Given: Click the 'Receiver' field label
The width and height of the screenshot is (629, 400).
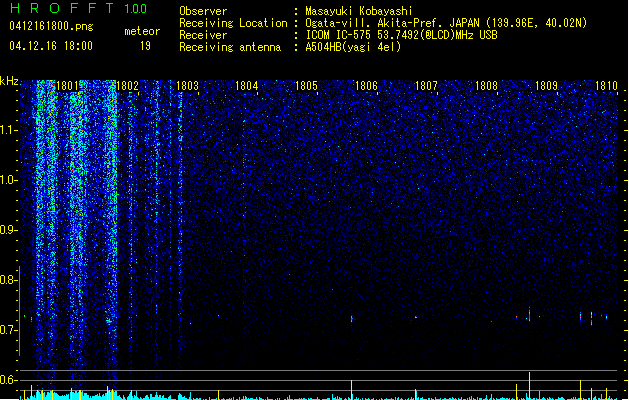Looking at the screenshot, I should pos(203,35).
